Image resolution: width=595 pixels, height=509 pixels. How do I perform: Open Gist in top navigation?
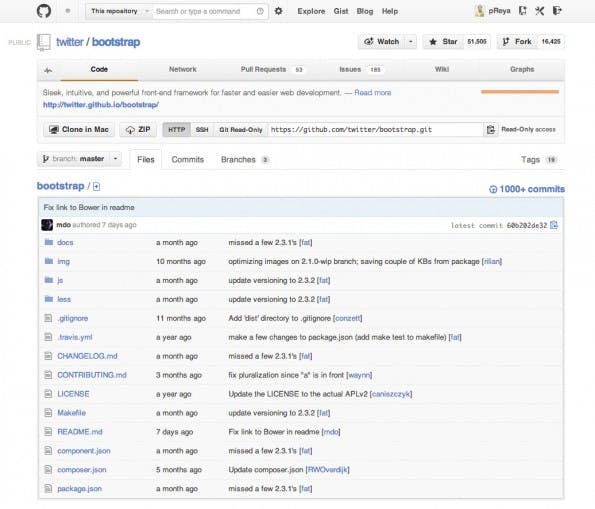click(341, 11)
